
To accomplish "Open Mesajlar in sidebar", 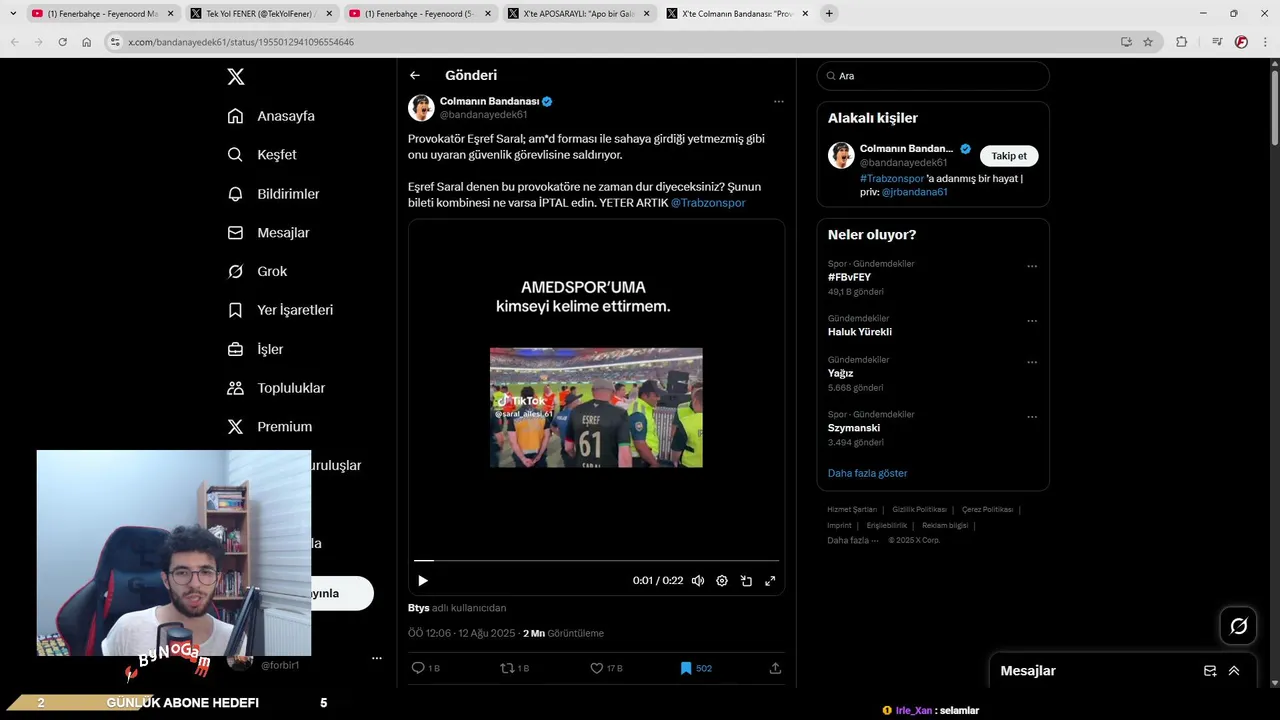I will click(x=268, y=233).
